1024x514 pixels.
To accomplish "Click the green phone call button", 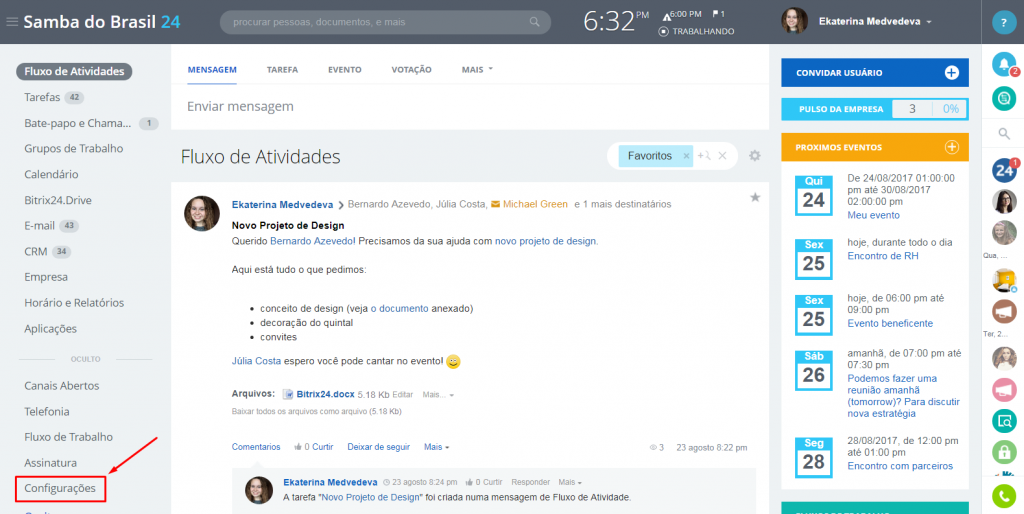I will click(1004, 496).
